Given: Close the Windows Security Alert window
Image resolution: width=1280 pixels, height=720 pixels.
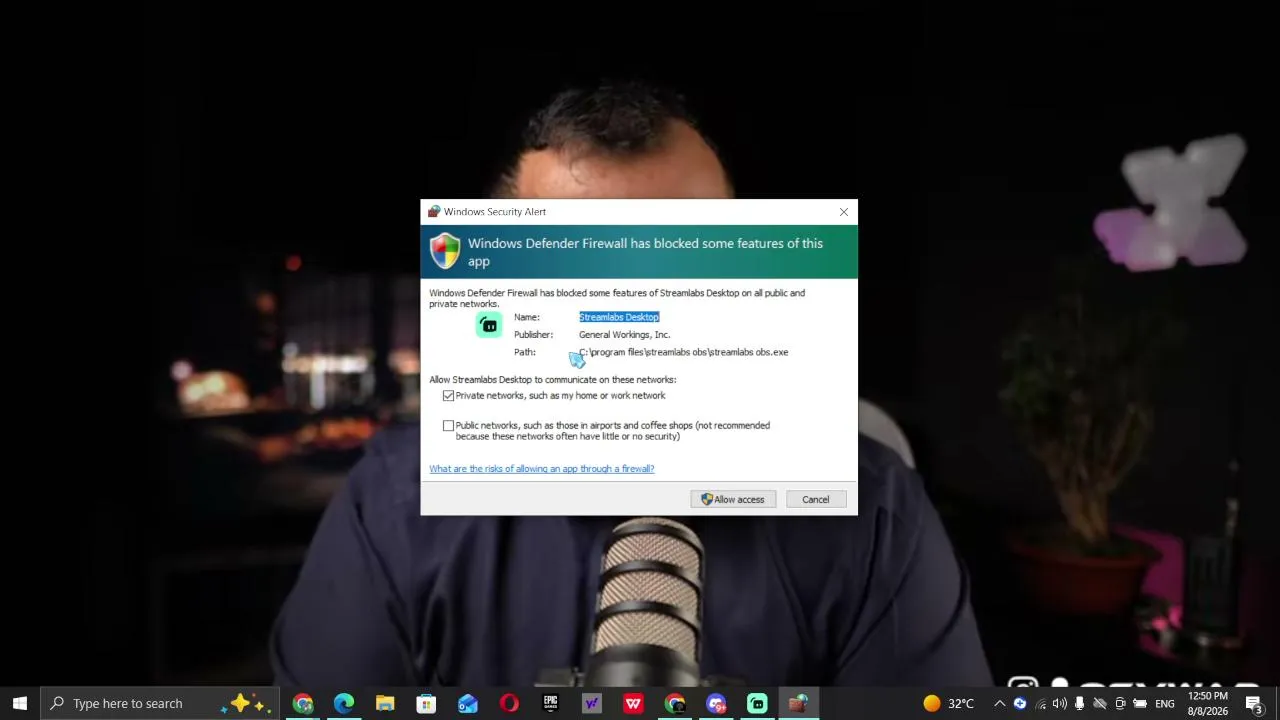Looking at the screenshot, I should pyautogui.click(x=844, y=212).
